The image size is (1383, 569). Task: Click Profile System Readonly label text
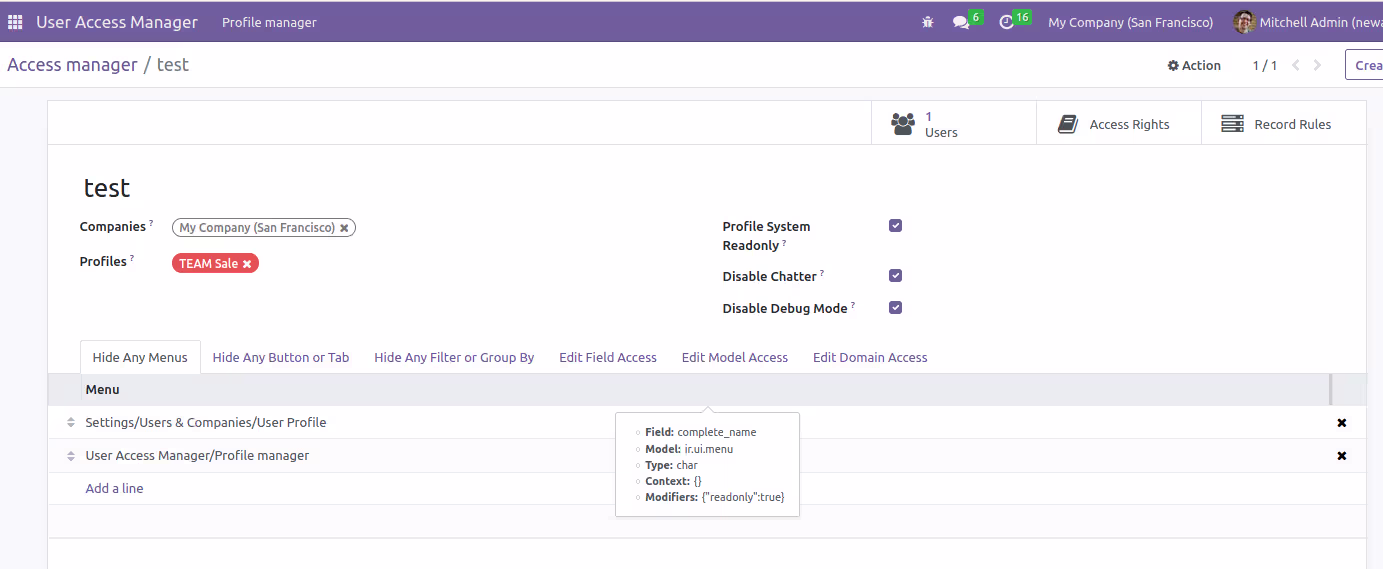[x=766, y=236]
